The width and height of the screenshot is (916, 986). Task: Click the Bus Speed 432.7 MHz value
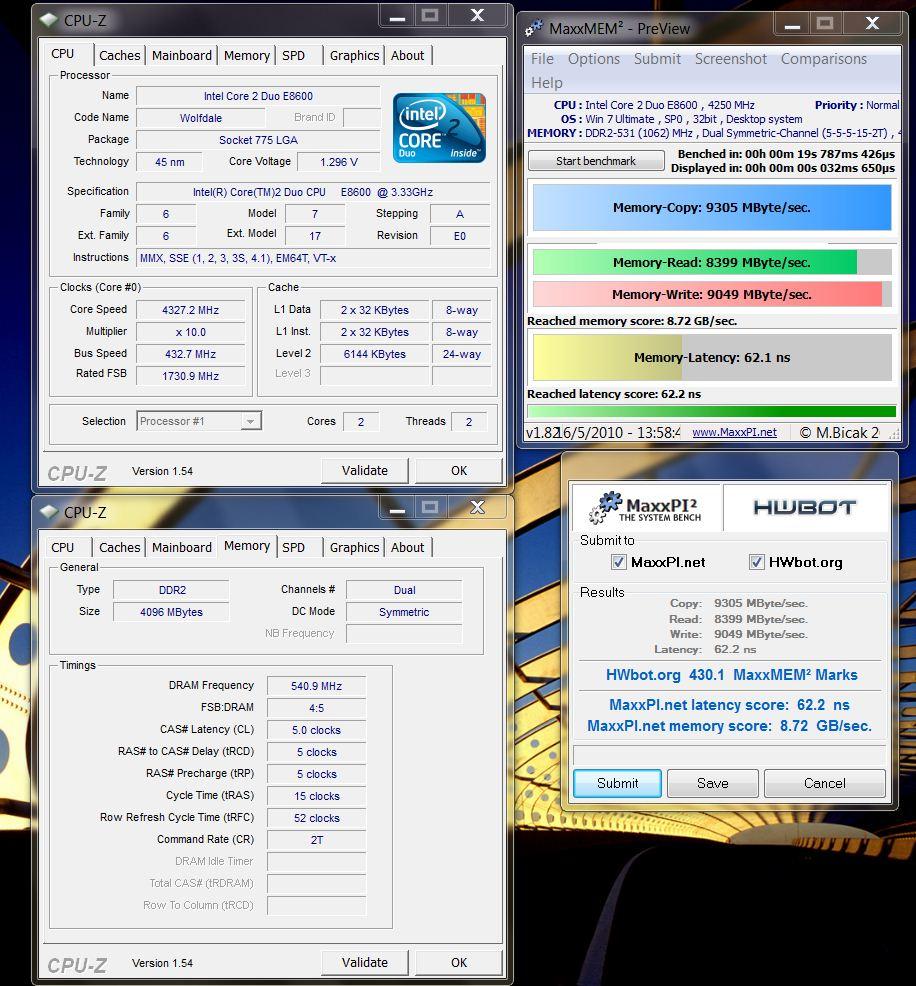[x=190, y=354]
